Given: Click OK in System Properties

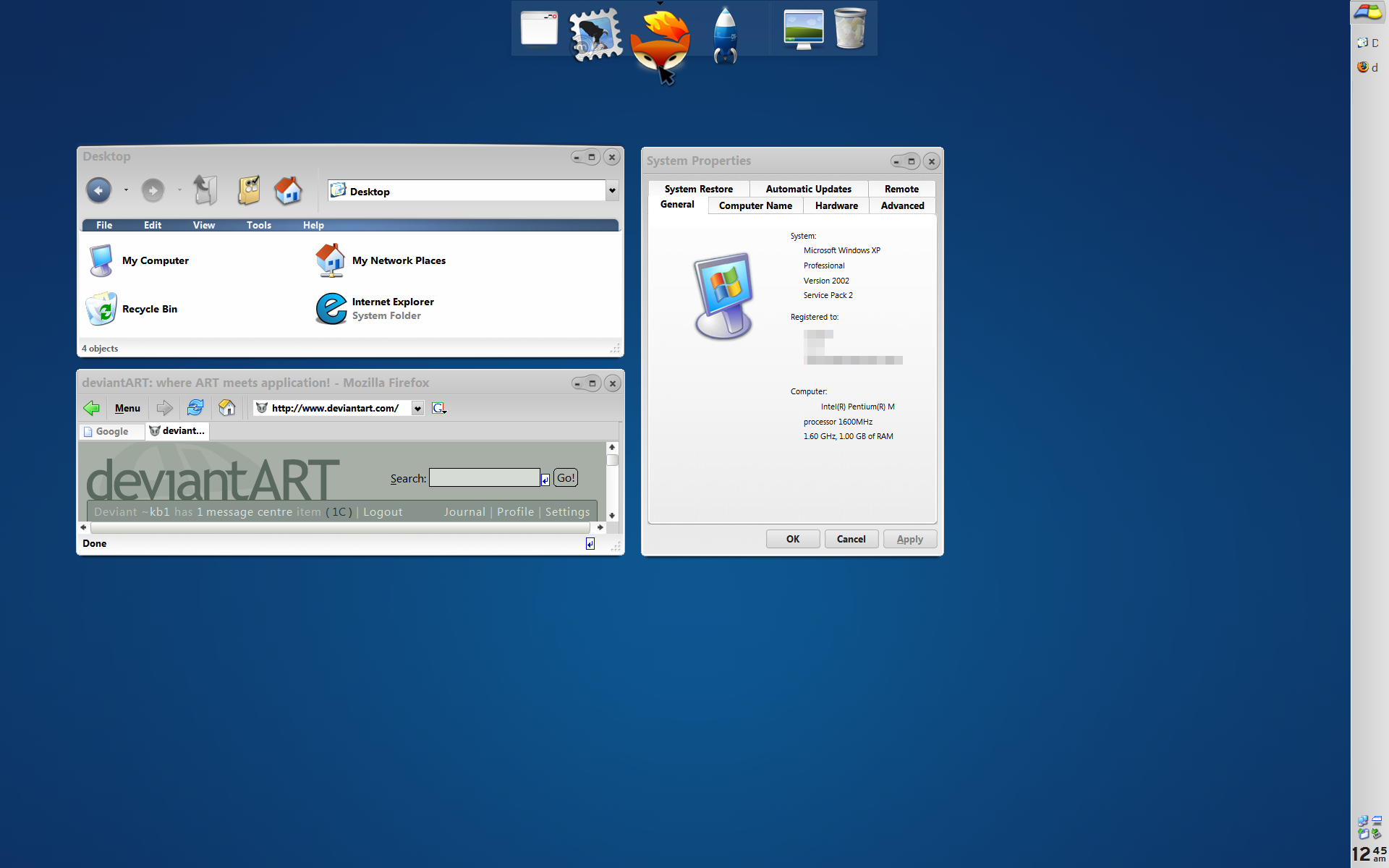Looking at the screenshot, I should (x=793, y=539).
